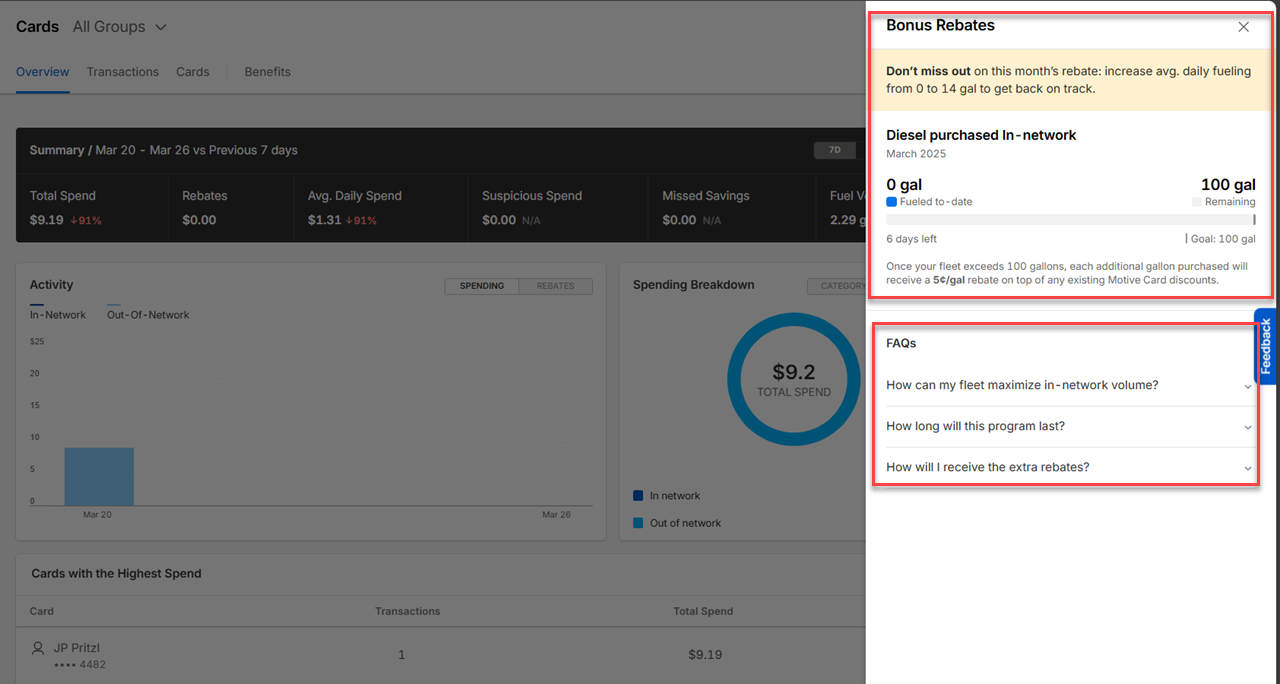Viewport: 1280px width, 684px height.
Task: Toggle Activity chart to Rebates
Action: tap(555, 286)
